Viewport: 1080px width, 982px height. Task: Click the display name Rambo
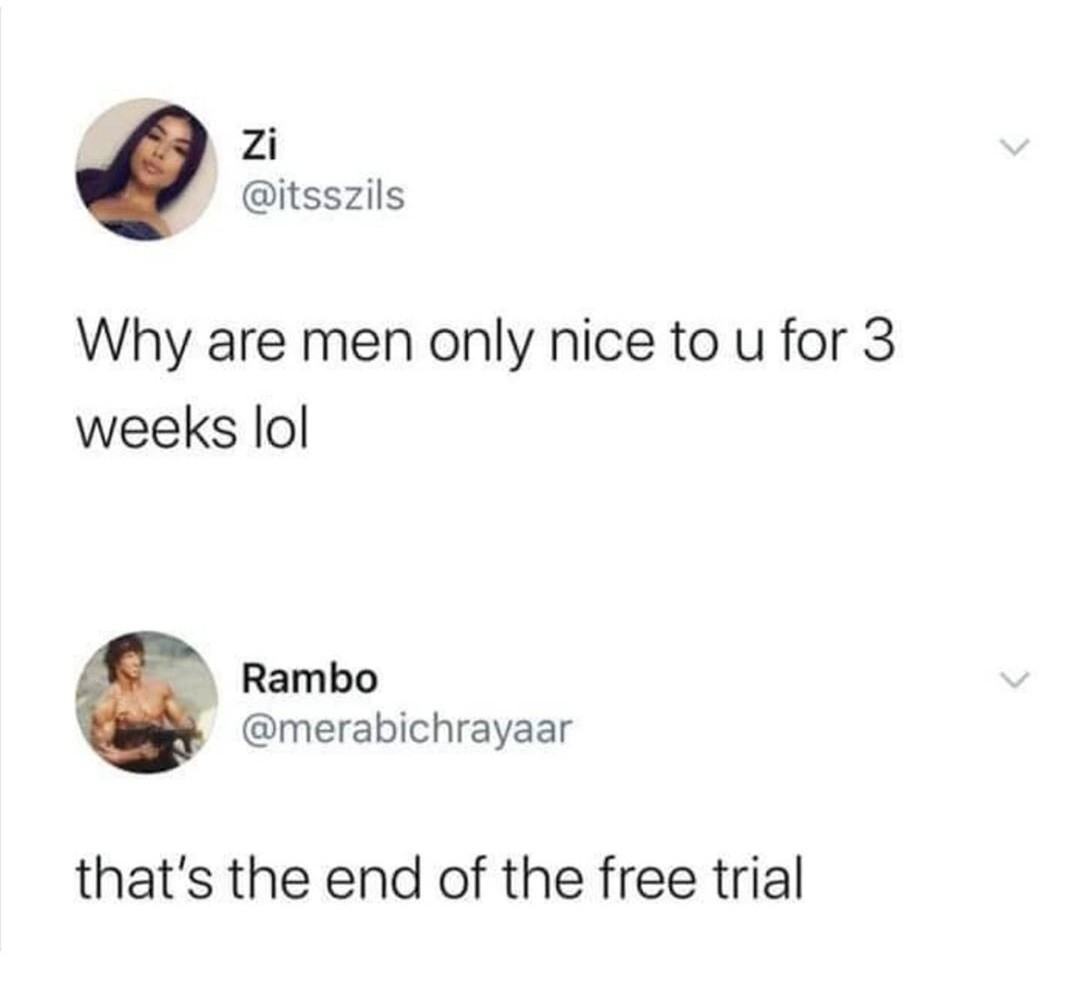tap(309, 679)
